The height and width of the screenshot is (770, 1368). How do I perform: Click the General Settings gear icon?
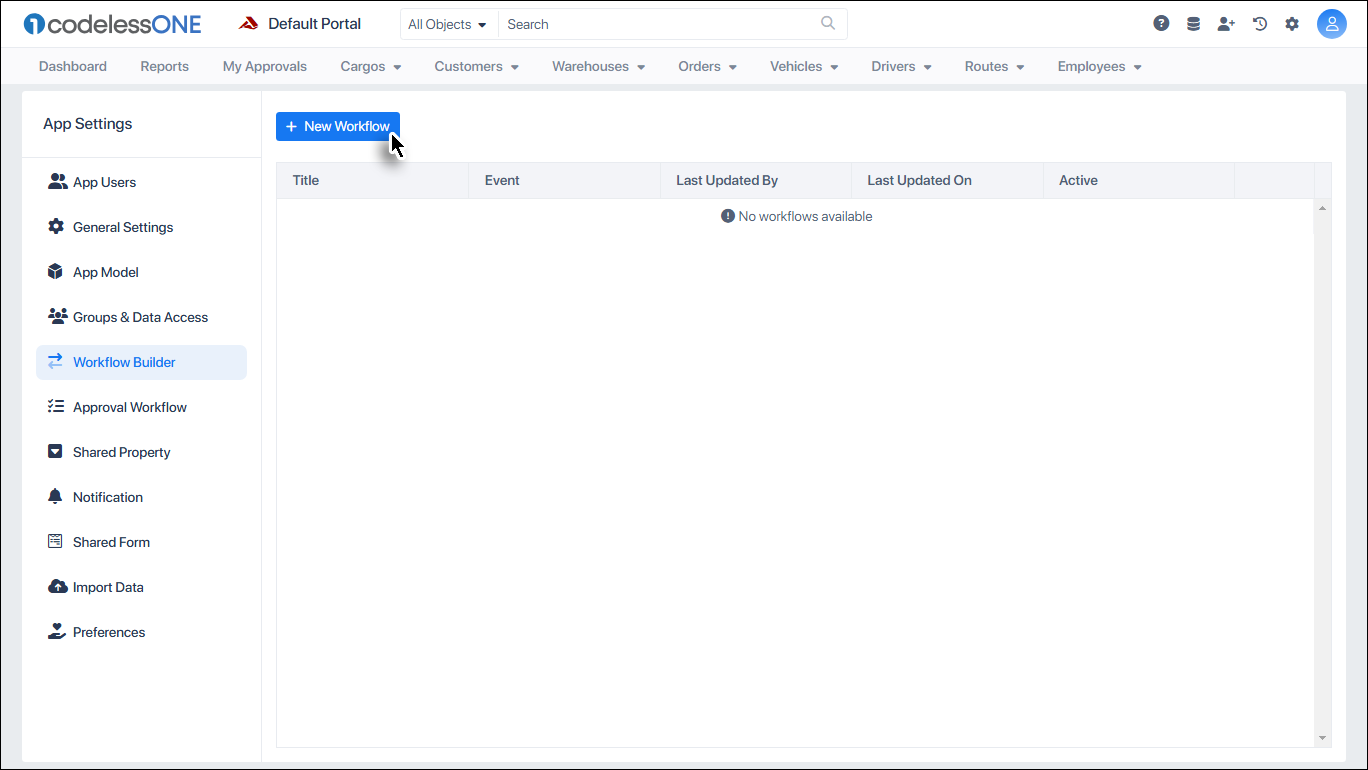pyautogui.click(x=56, y=227)
